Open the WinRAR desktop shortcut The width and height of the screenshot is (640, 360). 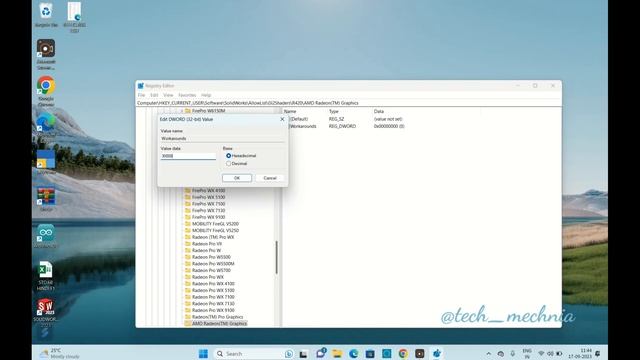click(46, 199)
